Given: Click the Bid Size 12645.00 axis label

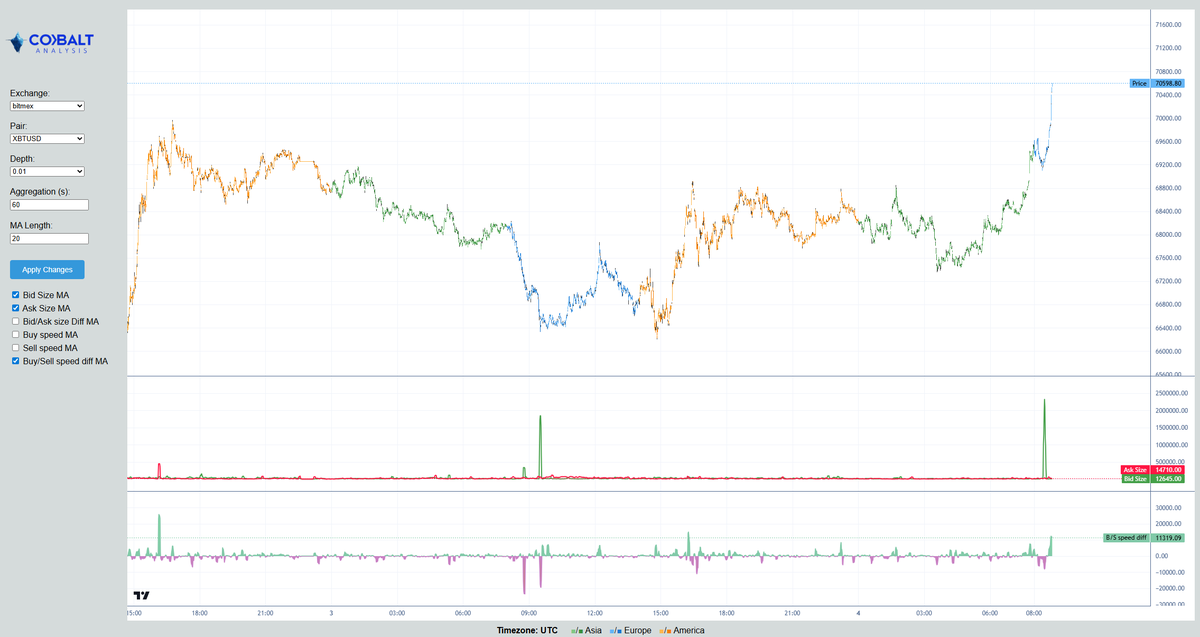Looking at the screenshot, I should 1154,478.
